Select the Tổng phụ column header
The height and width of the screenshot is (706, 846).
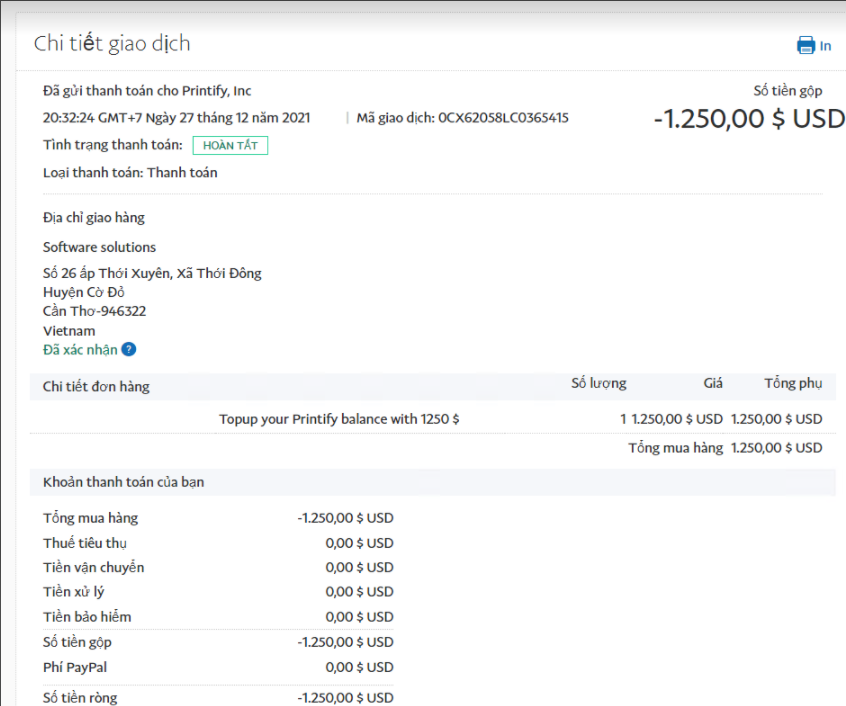point(793,383)
